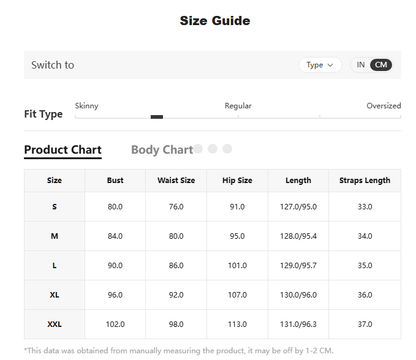Switch units to IN

coord(361,65)
